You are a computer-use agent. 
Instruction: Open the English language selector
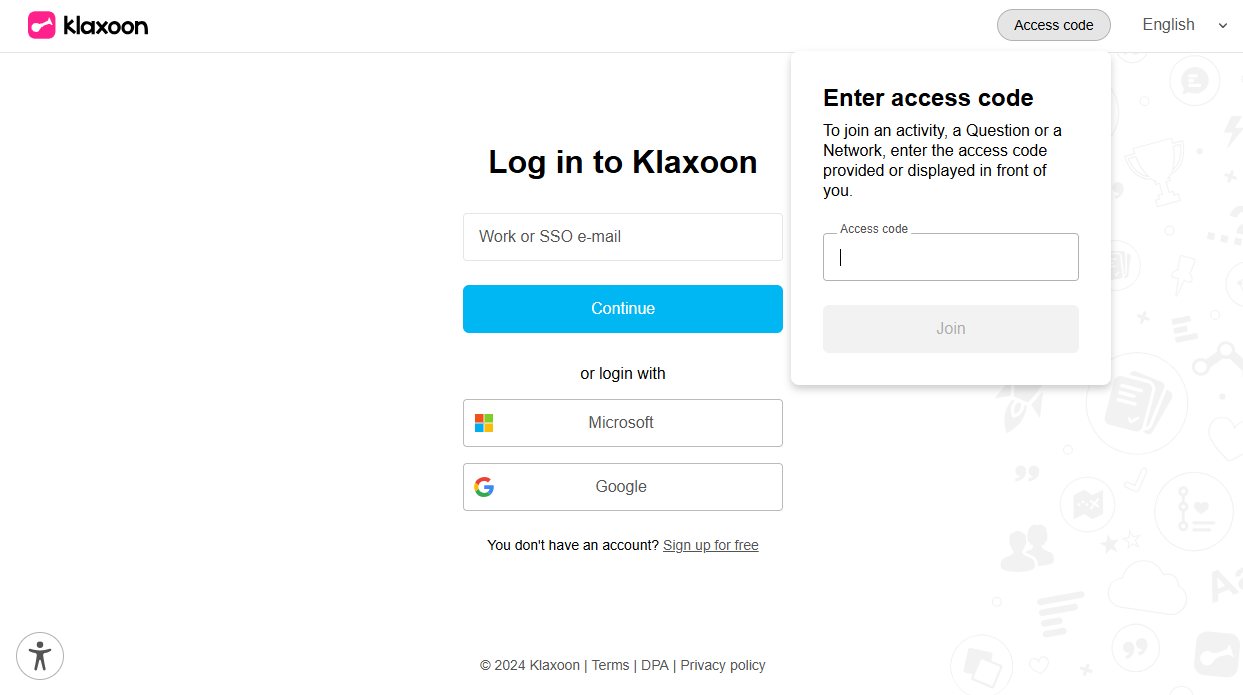click(x=1168, y=25)
